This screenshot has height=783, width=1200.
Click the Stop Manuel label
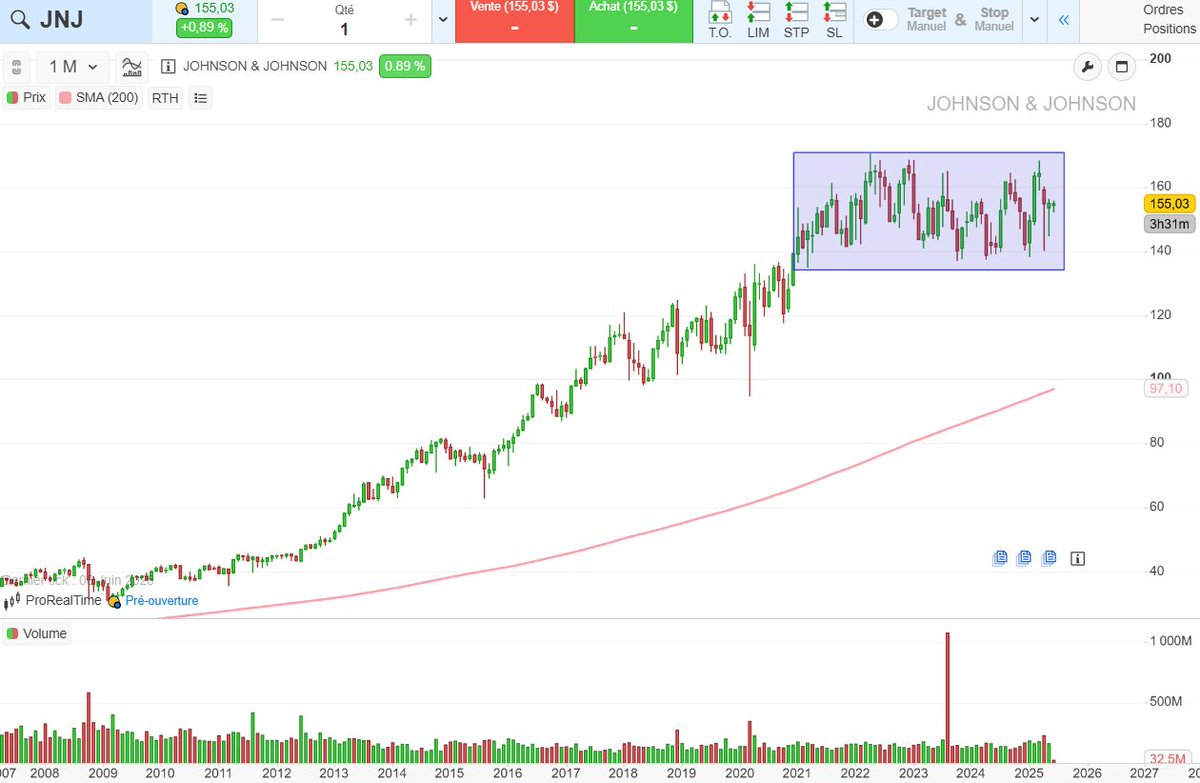click(994, 20)
